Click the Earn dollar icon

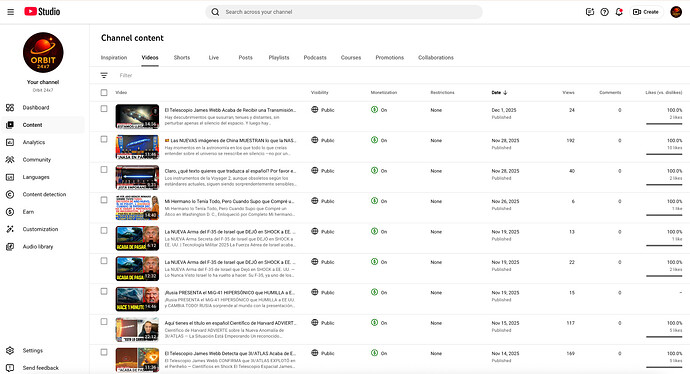tap(10, 212)
